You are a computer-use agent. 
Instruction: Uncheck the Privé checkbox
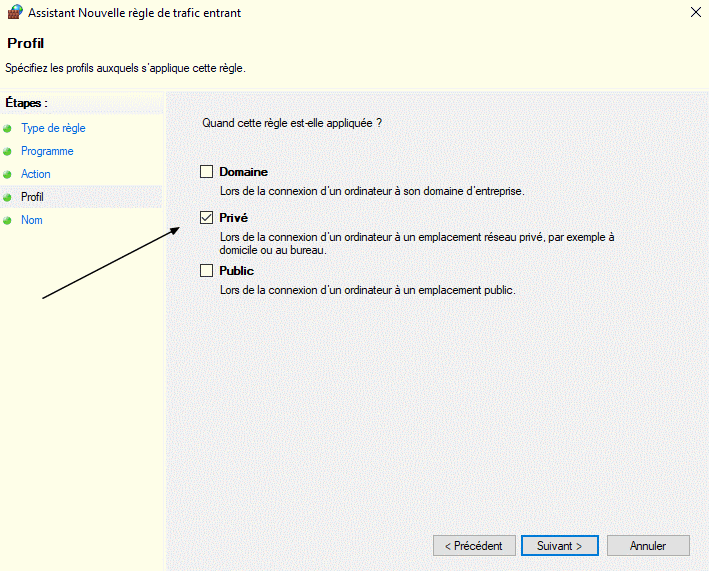(x=207, y=217)
